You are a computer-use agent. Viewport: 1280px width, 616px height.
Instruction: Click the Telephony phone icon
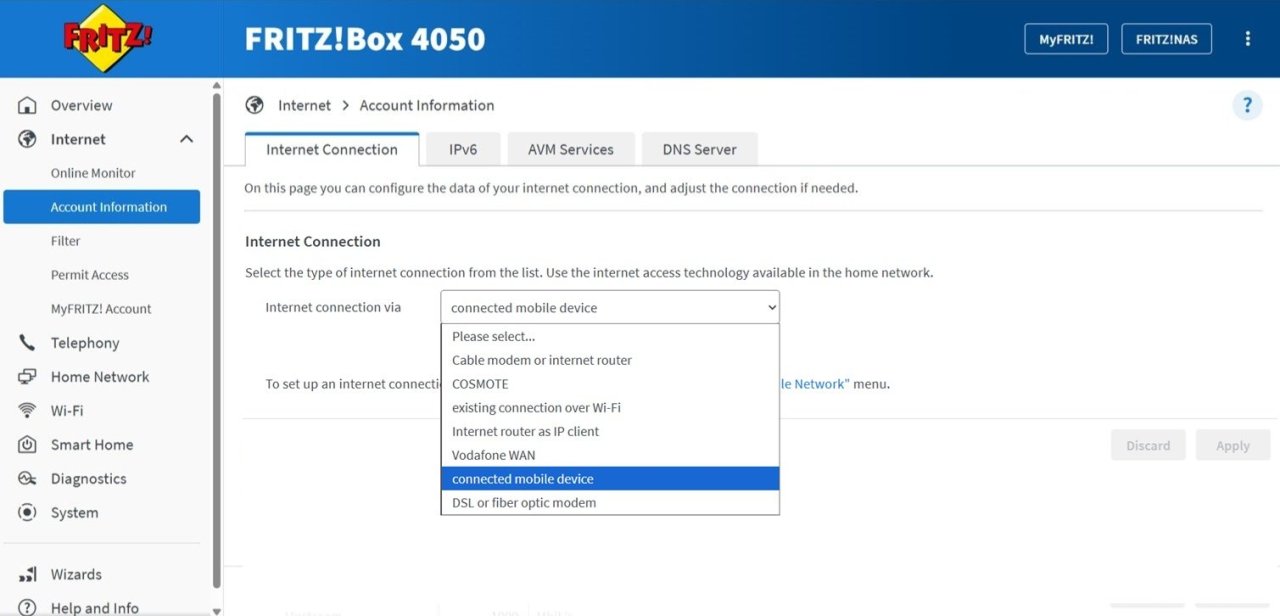point(28,343)
